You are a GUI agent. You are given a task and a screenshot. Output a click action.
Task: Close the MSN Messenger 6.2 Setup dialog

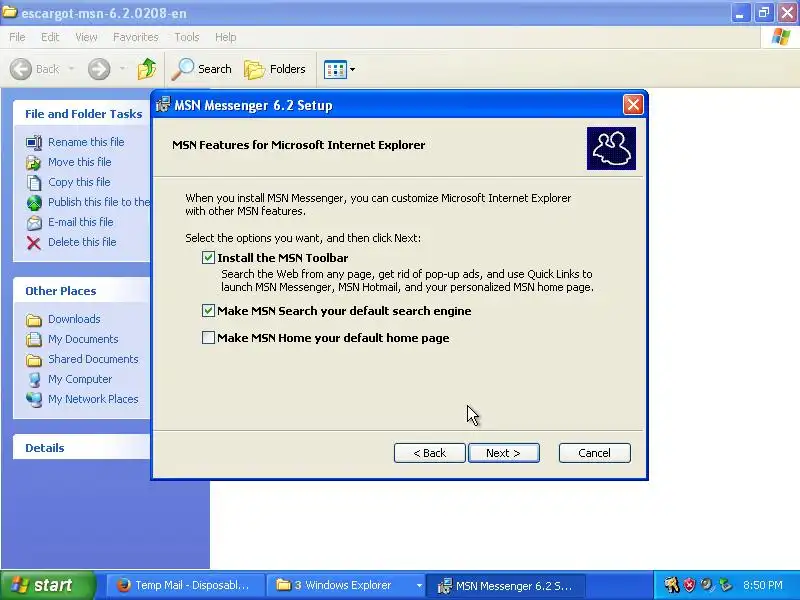tap(633, 105)
